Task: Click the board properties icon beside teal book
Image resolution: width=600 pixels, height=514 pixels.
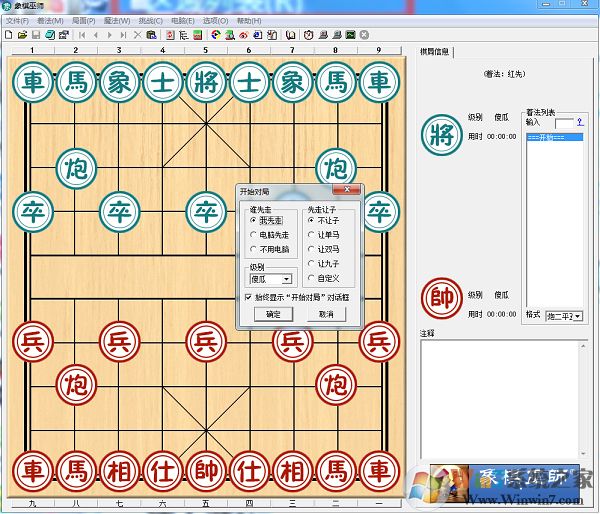Action: 64,35
